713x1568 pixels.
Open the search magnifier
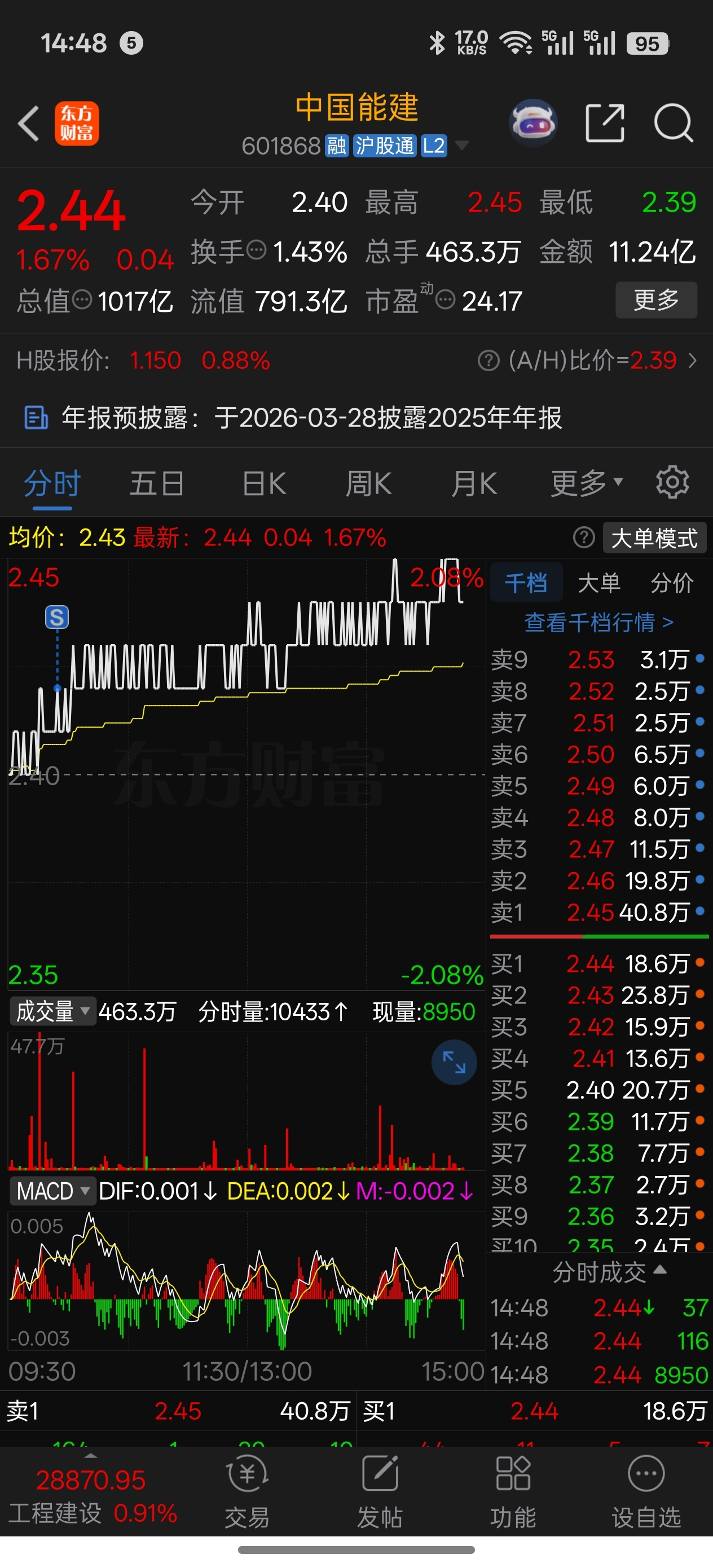(x=673, y=123)
